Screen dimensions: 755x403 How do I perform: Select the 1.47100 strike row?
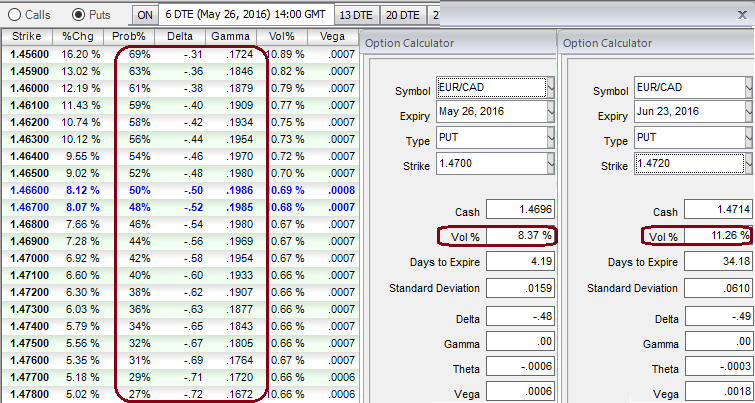(180, 275)
